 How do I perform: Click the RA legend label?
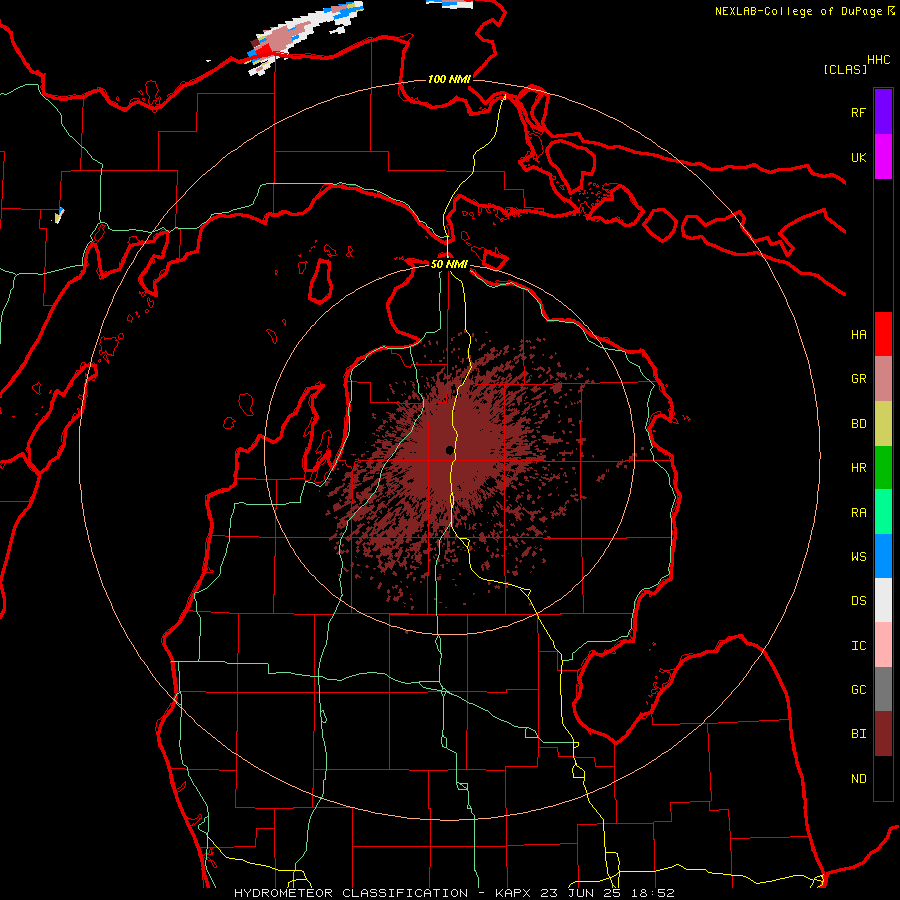[858, 513]
